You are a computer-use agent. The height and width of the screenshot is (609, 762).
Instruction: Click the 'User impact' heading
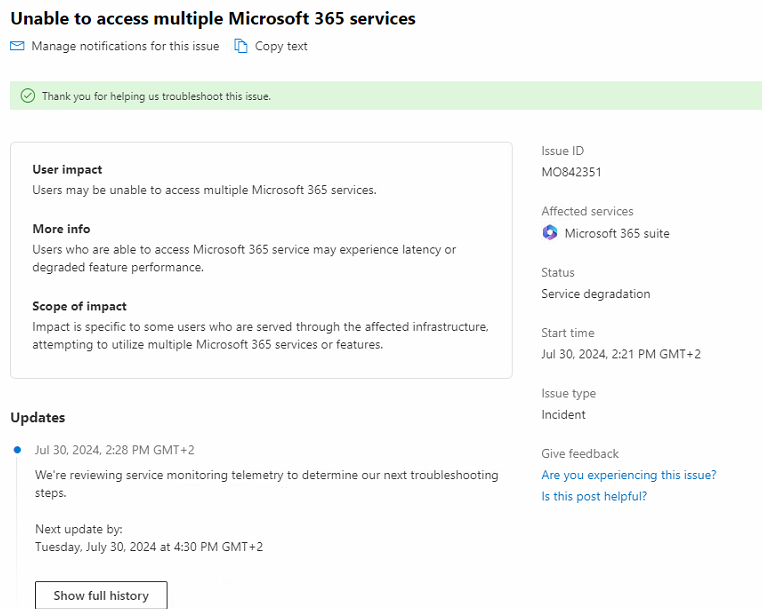67,169
